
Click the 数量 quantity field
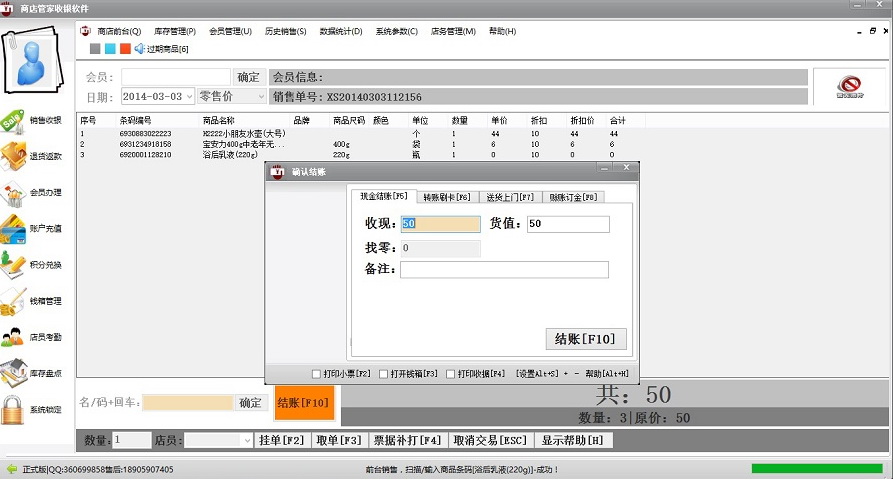coord(132,441)
